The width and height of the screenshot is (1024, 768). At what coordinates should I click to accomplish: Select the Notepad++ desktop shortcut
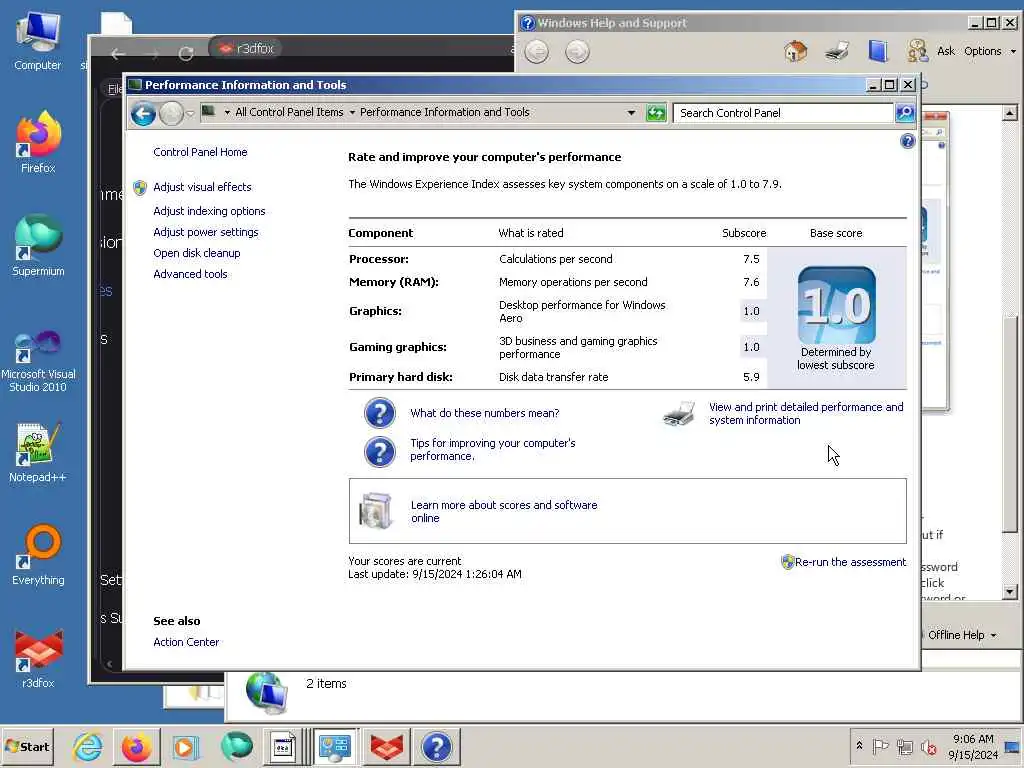tap(38, 452)
